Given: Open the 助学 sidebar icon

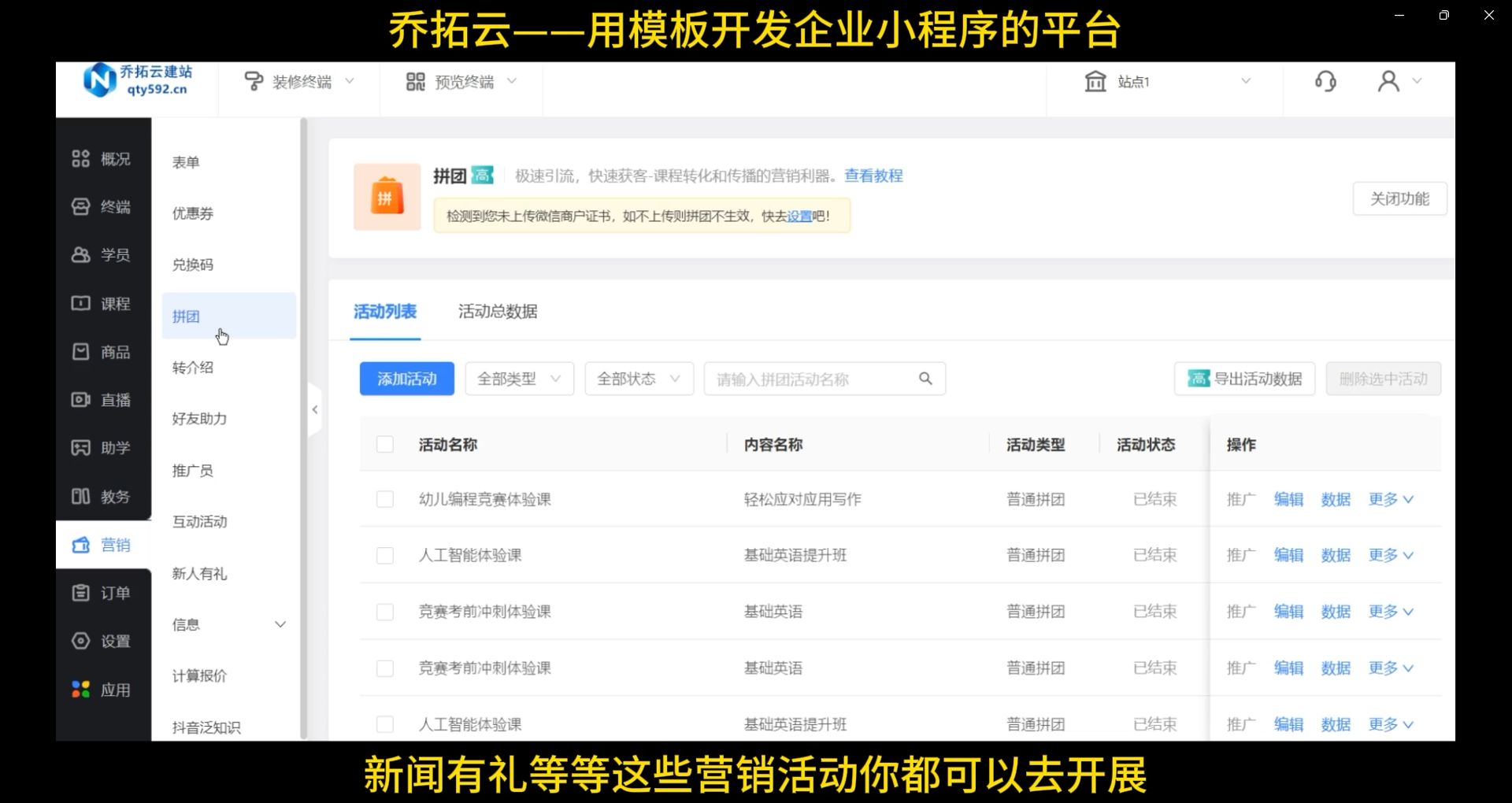Looking at the screenshot, I should pos(80,448).
